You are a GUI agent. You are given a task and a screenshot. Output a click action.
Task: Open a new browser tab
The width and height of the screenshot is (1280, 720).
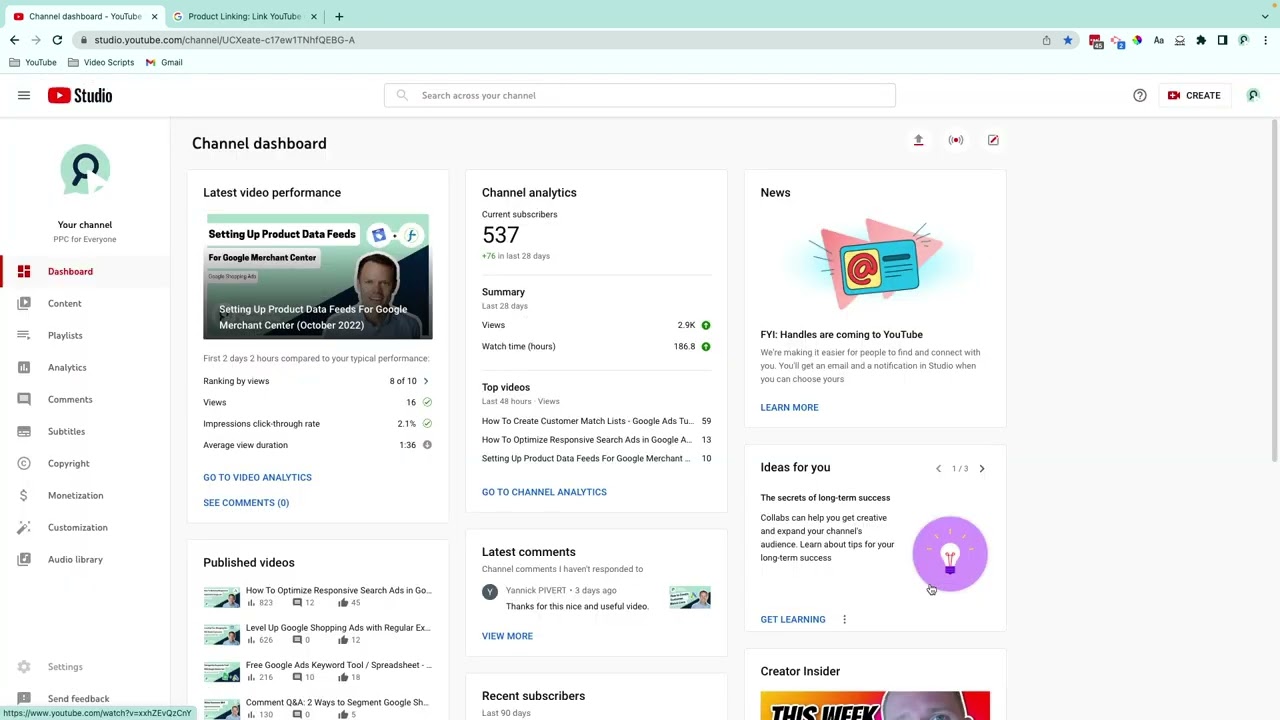point(339,16)
